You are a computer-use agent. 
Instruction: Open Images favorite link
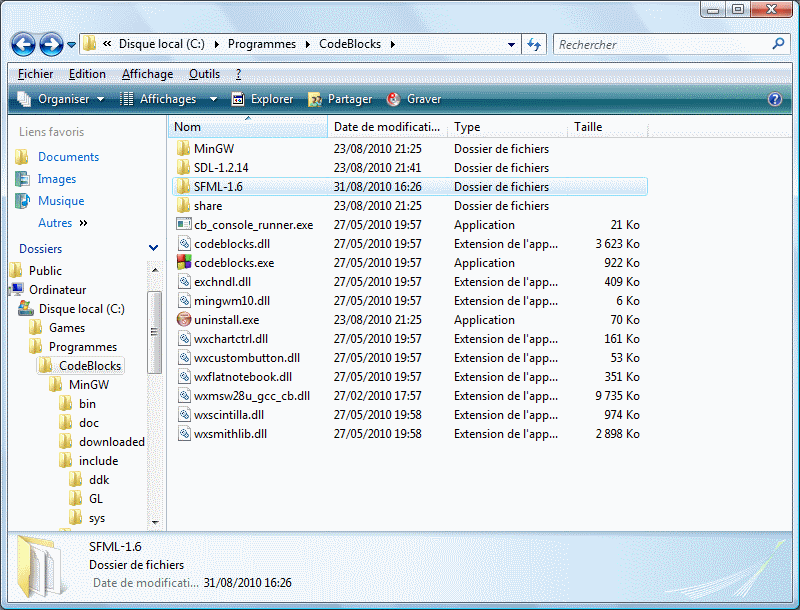(x=57, y=179)
